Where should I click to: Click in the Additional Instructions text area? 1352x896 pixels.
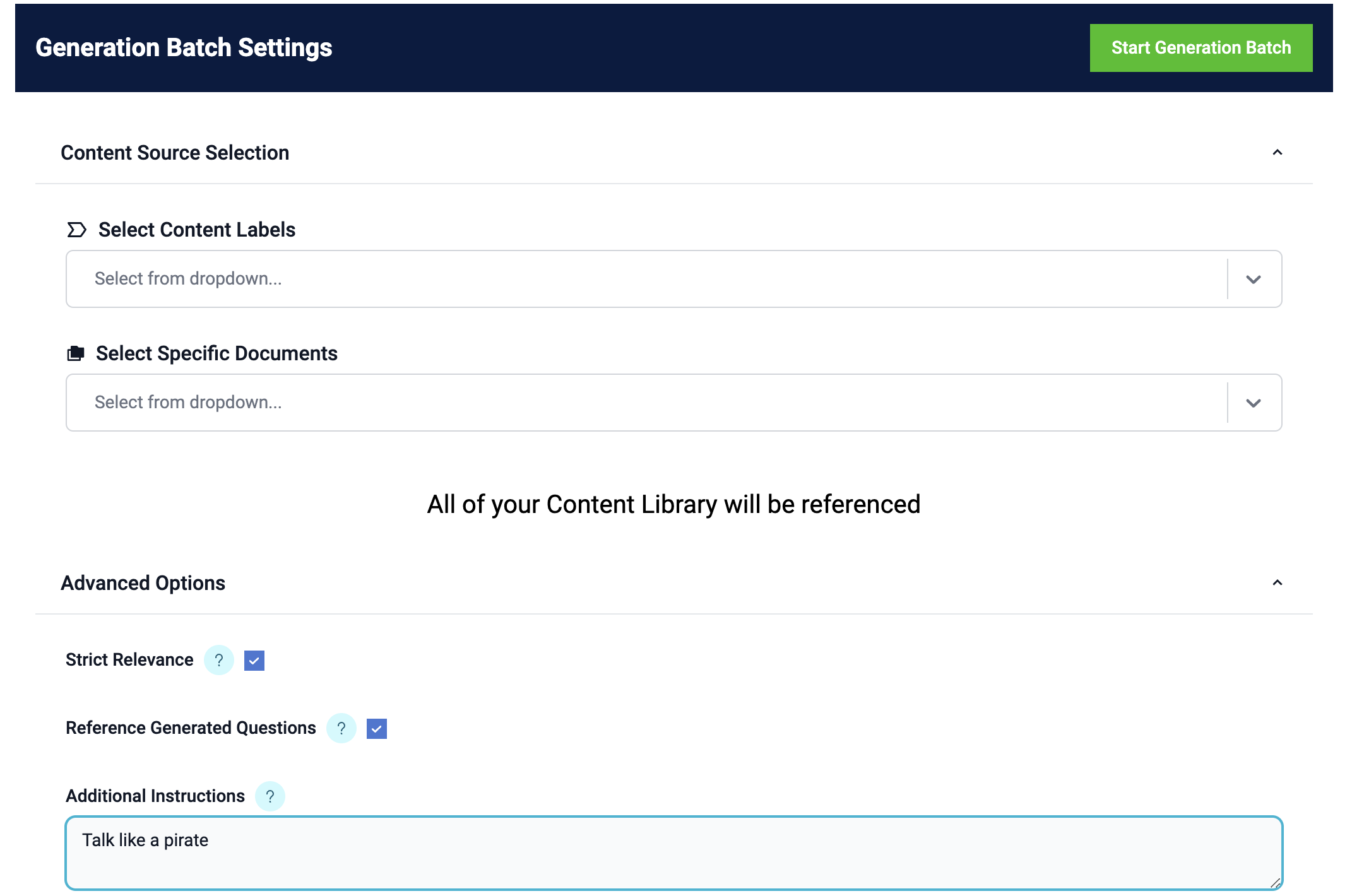point(673,853)
